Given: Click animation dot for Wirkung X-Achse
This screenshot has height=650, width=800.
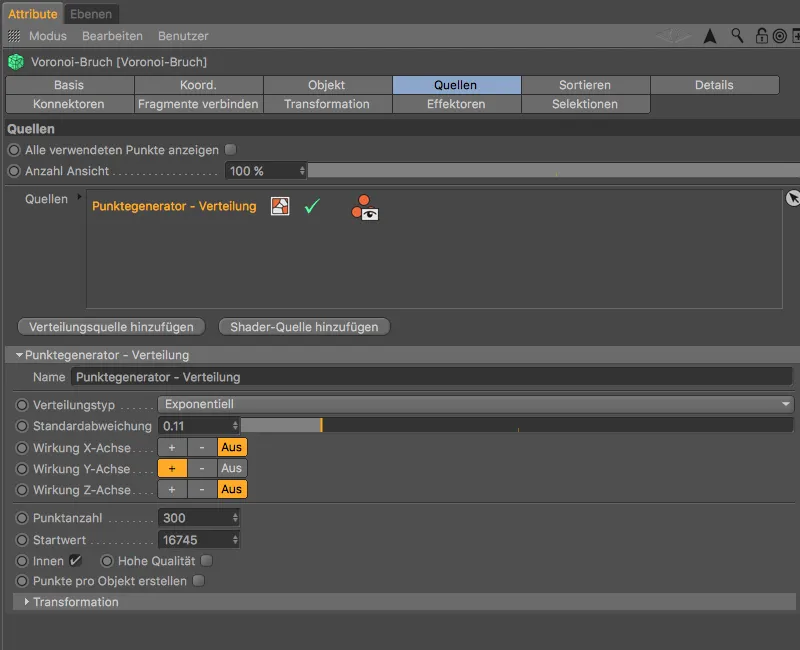Looking at the screenshot, I should pyautogui.click(x=22, y=447).
